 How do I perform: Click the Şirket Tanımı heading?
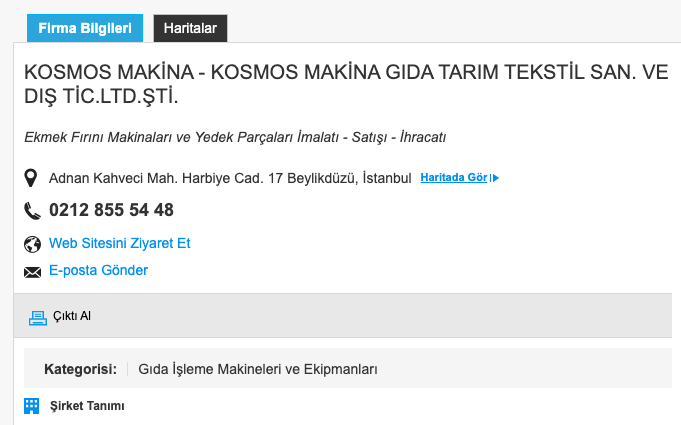(87, 406)
